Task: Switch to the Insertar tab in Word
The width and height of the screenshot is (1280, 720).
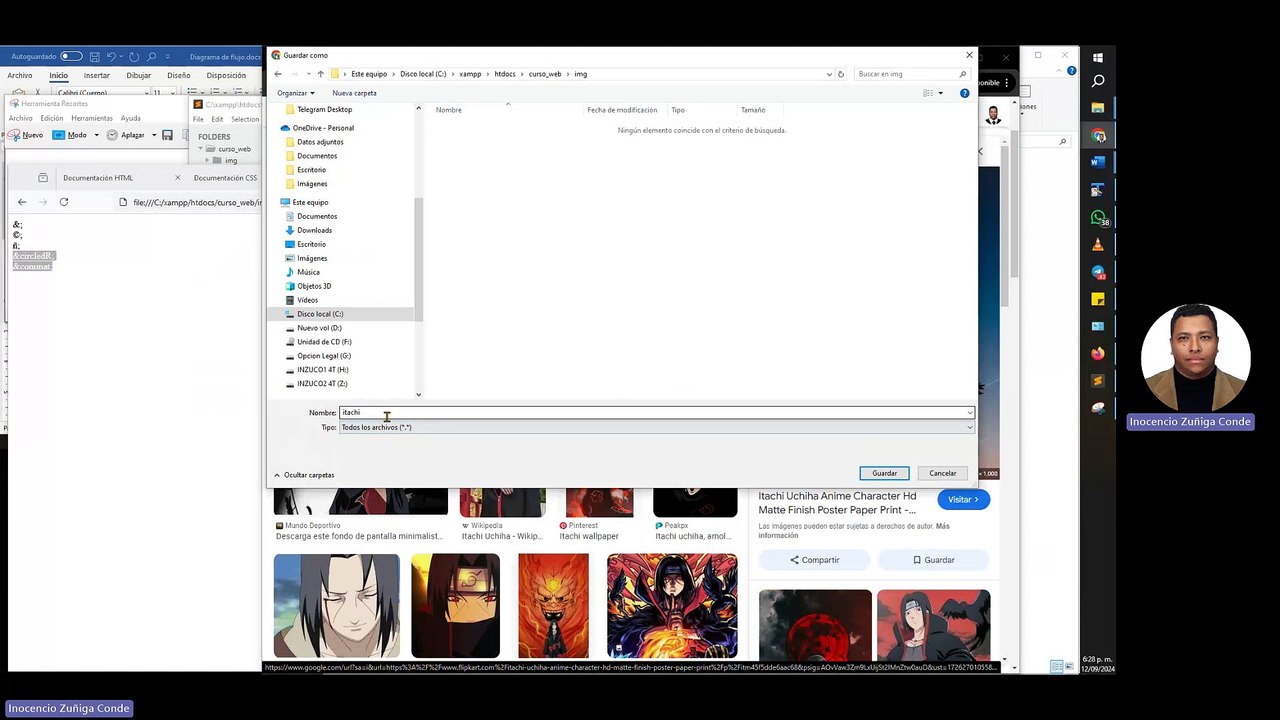Action: tap(97, 75)
